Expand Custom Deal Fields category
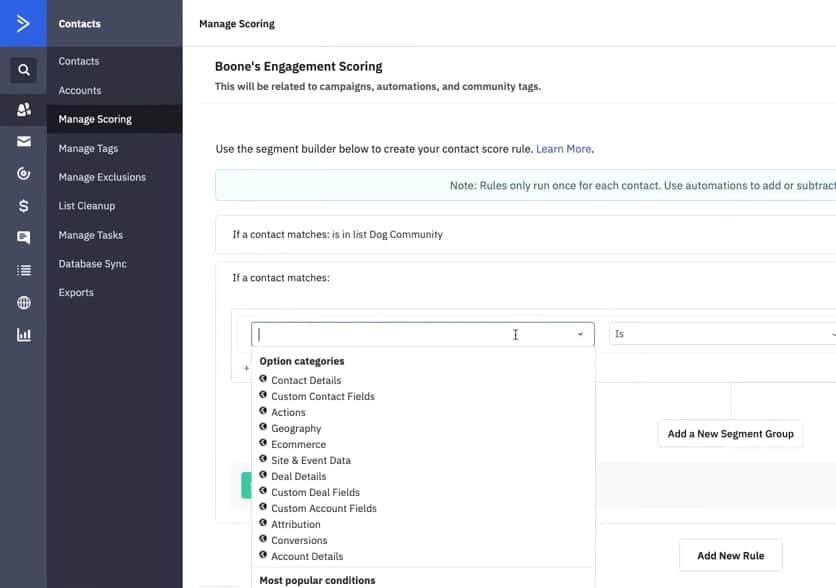 (x=315, y=492)
